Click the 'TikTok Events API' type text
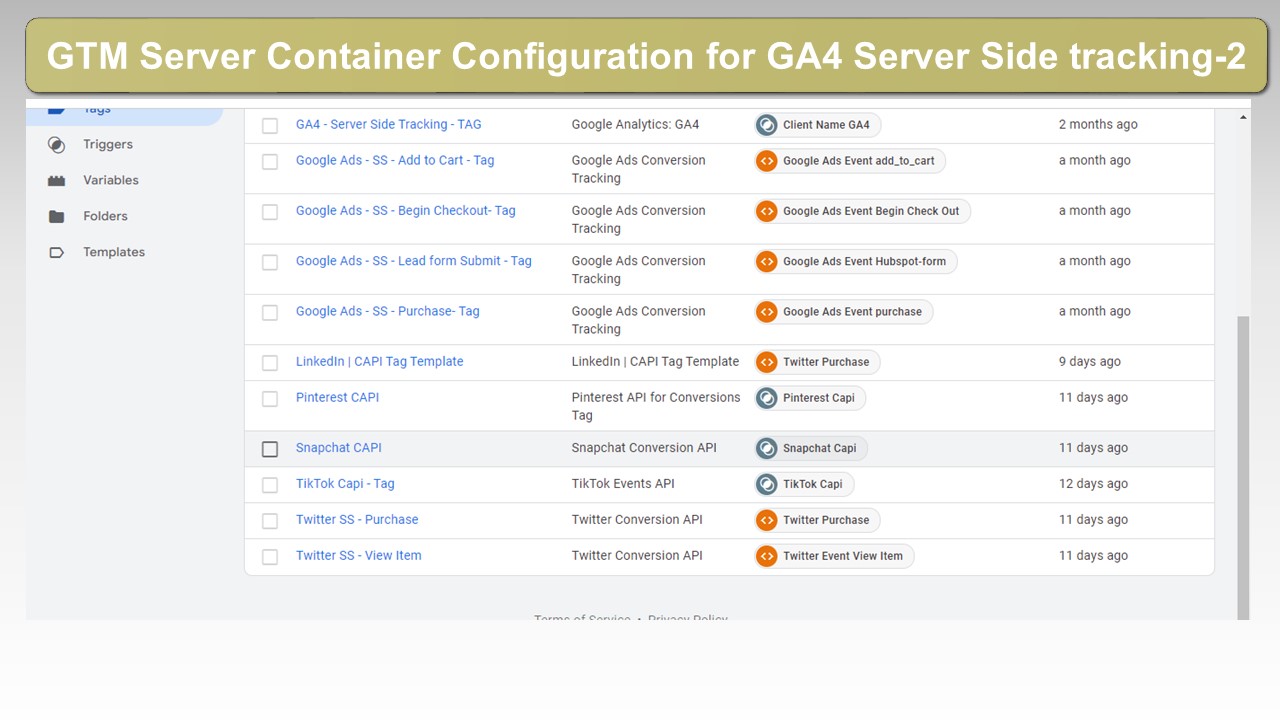 623,483
